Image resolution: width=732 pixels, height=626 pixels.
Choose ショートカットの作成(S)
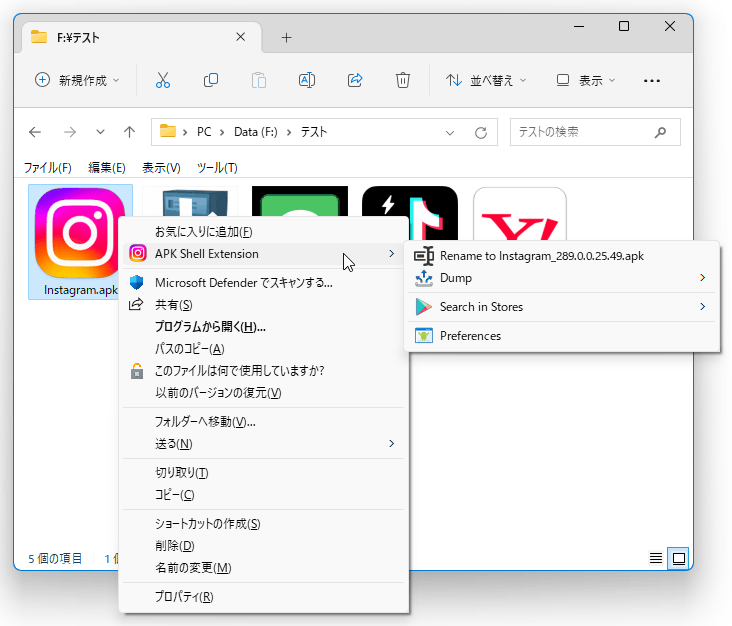263,524
